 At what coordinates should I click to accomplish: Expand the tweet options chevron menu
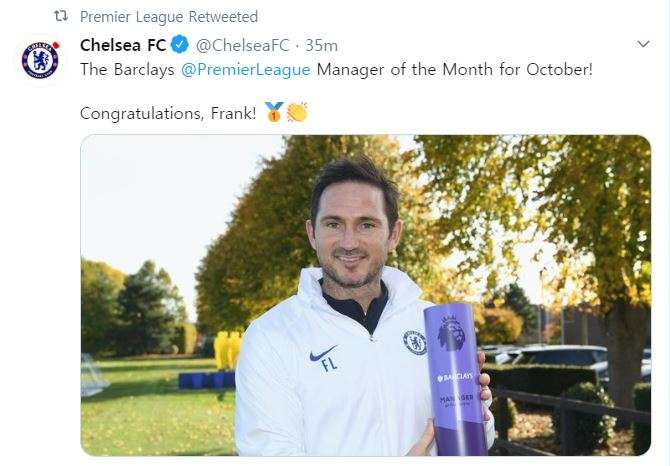[644, 45]
